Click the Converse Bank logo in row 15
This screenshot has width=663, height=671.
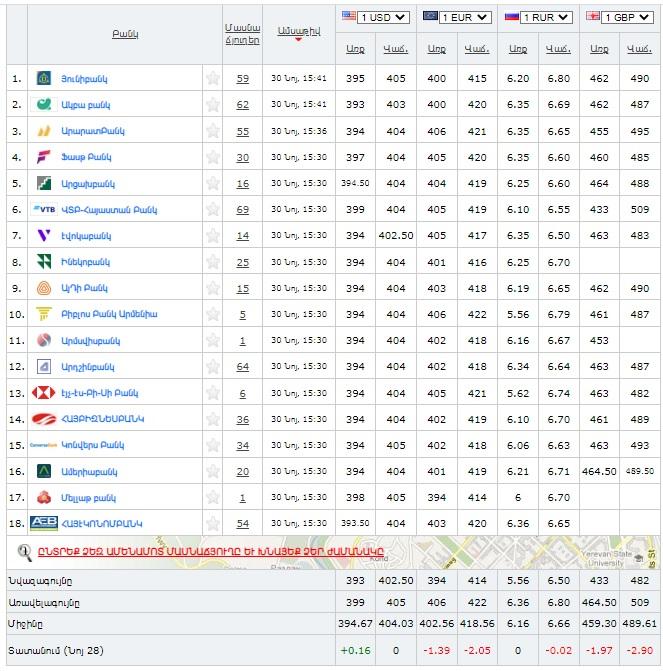pos(44,445)
